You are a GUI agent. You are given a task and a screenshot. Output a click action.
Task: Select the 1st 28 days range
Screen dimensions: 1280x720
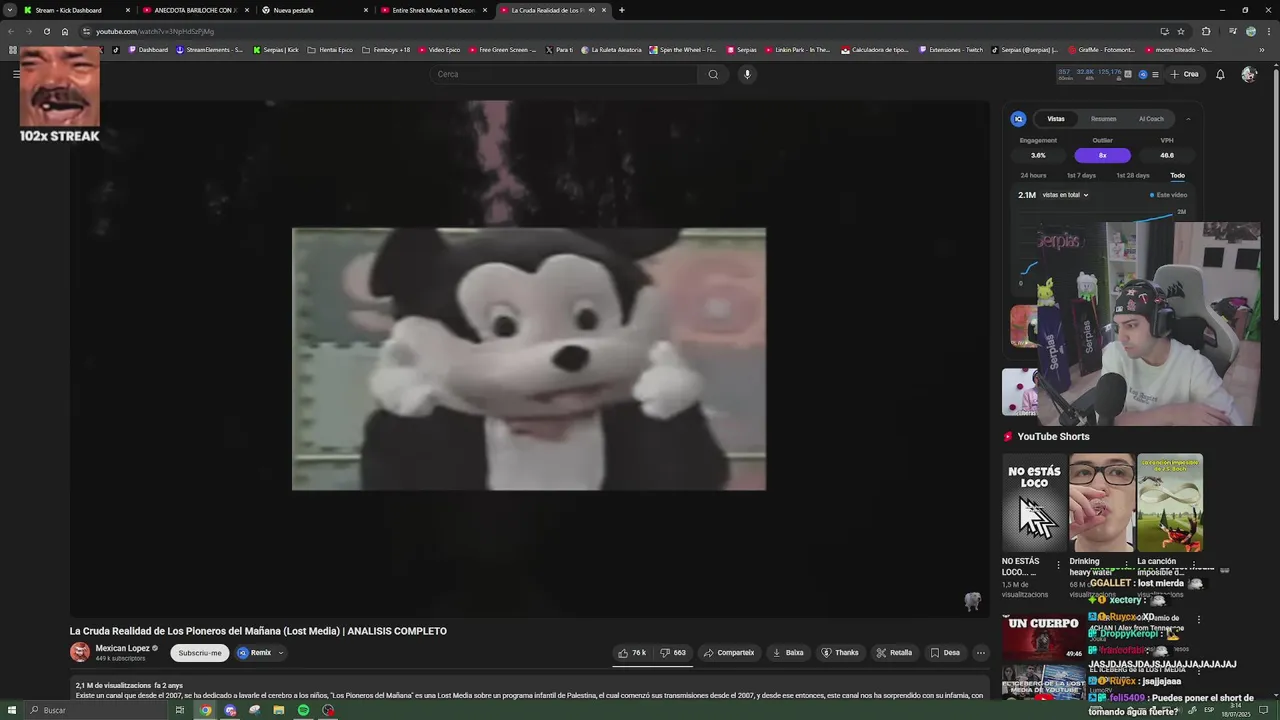pyautogui.click(x=1133, y=175)
